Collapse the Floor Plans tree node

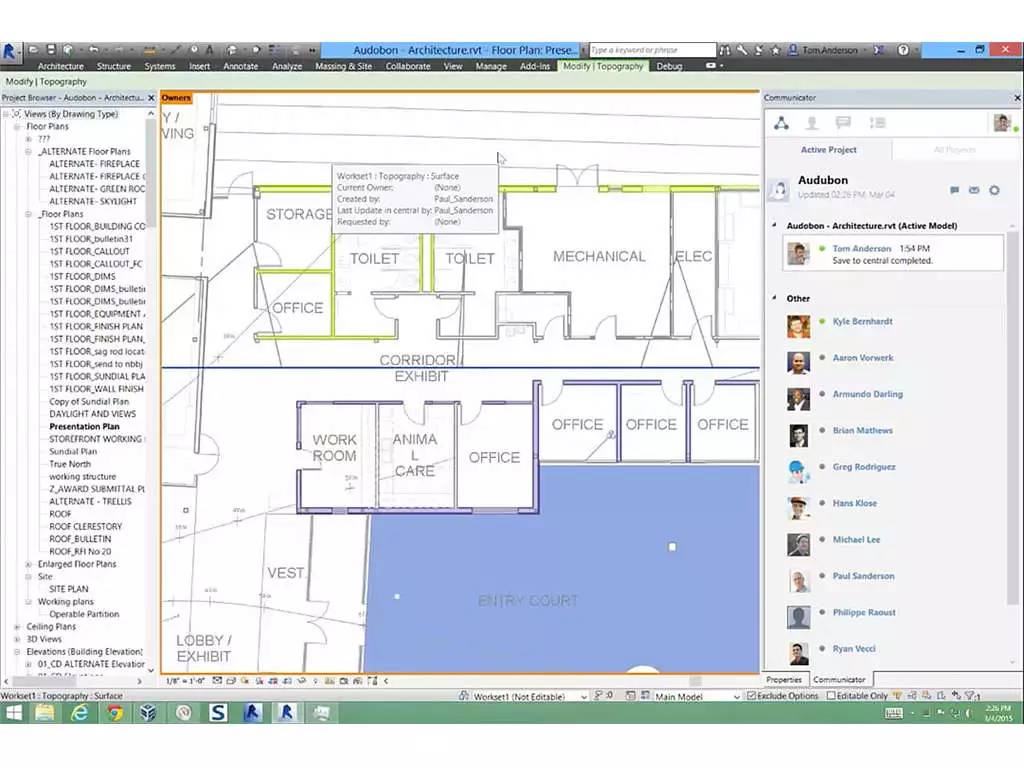click(x=17, y=127)
